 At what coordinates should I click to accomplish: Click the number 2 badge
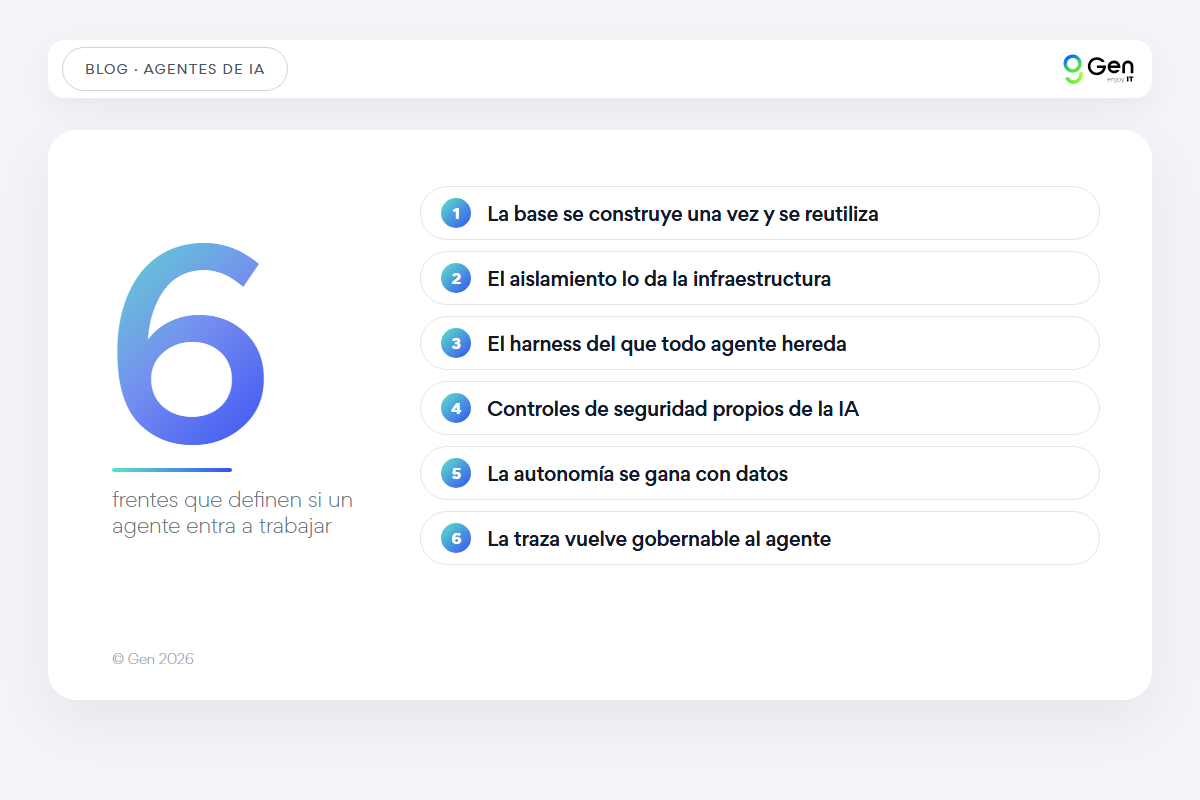456,278
